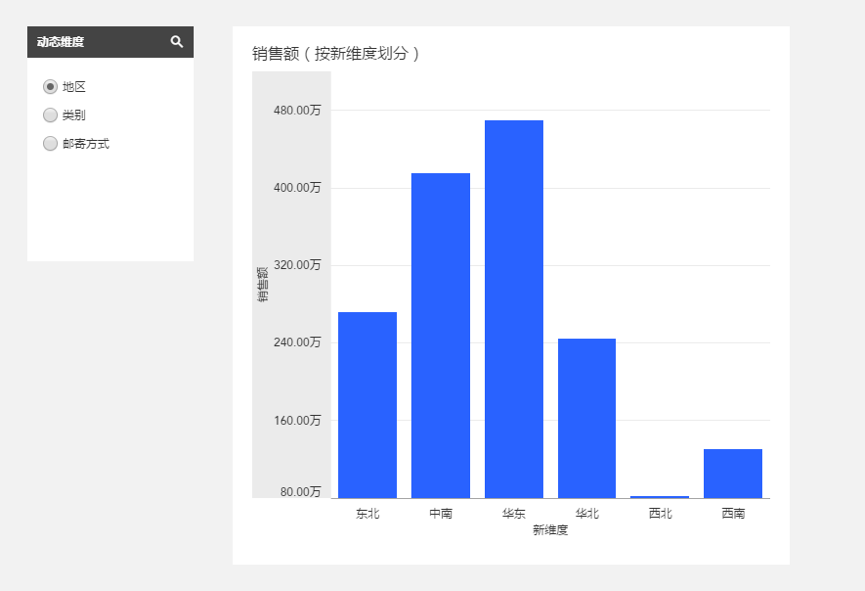The width and height of the screenshot is (865, 591).
Task: Click the 西北 x-axis label
Action: [660, 514]
